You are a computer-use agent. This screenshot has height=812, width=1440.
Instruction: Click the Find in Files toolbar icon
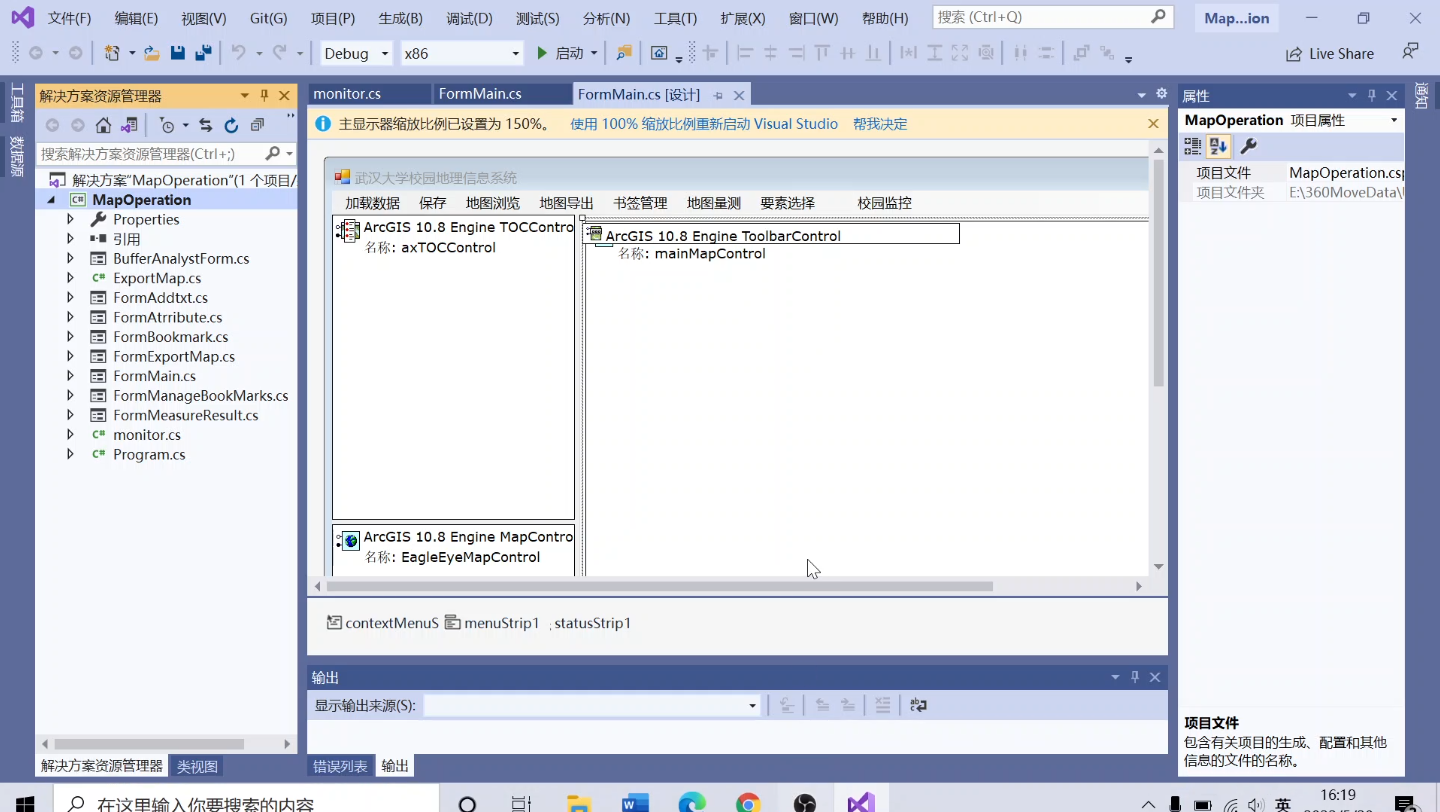tap(624, 53)
